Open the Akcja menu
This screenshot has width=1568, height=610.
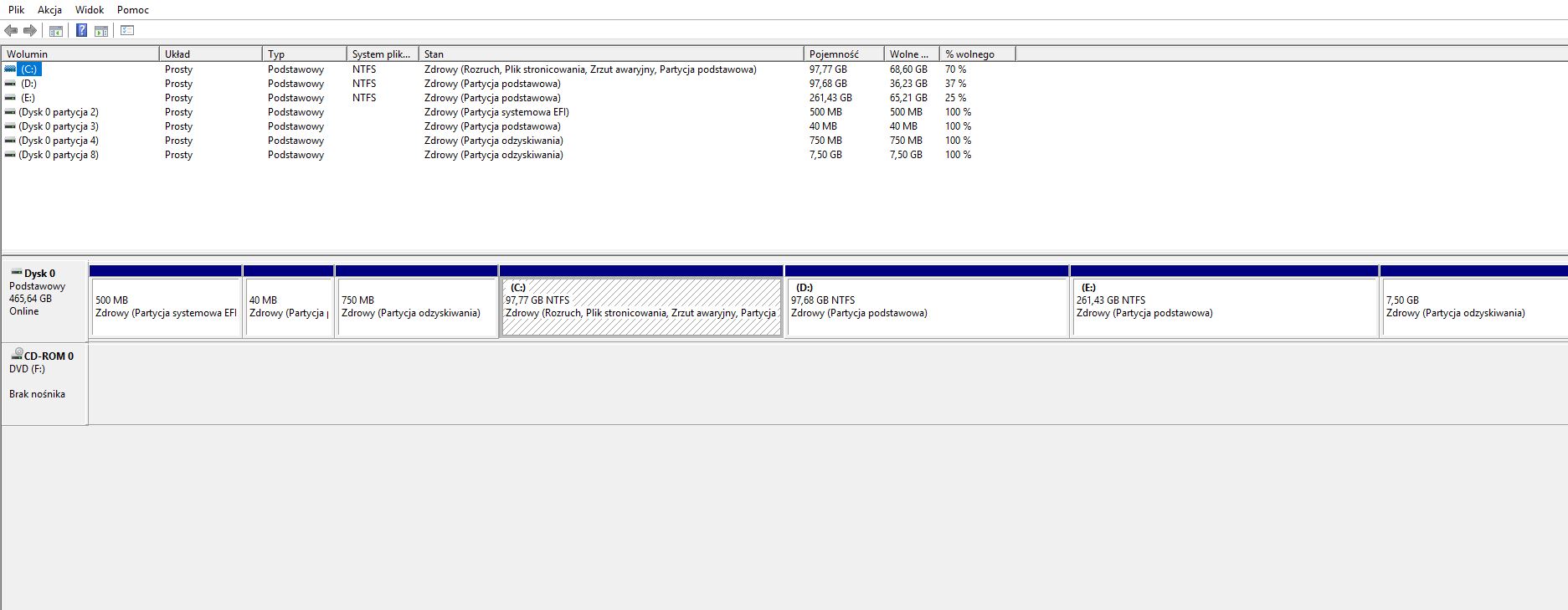pyautogui.click(x=49, y=10)
